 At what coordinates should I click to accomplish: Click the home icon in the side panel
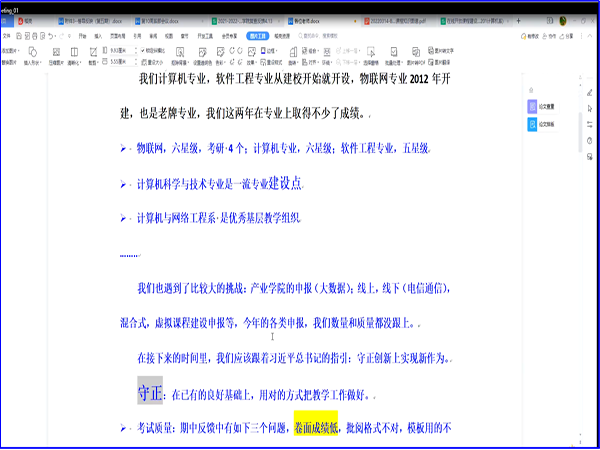pyautogui.click(x=531, y=90)
